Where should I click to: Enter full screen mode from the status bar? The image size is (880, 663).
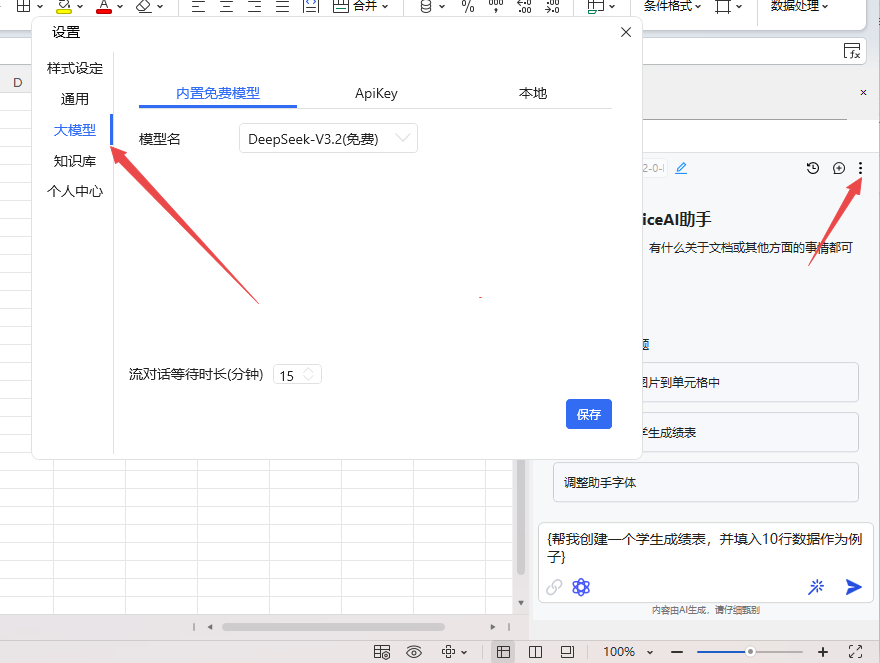(x=855, y=651)
